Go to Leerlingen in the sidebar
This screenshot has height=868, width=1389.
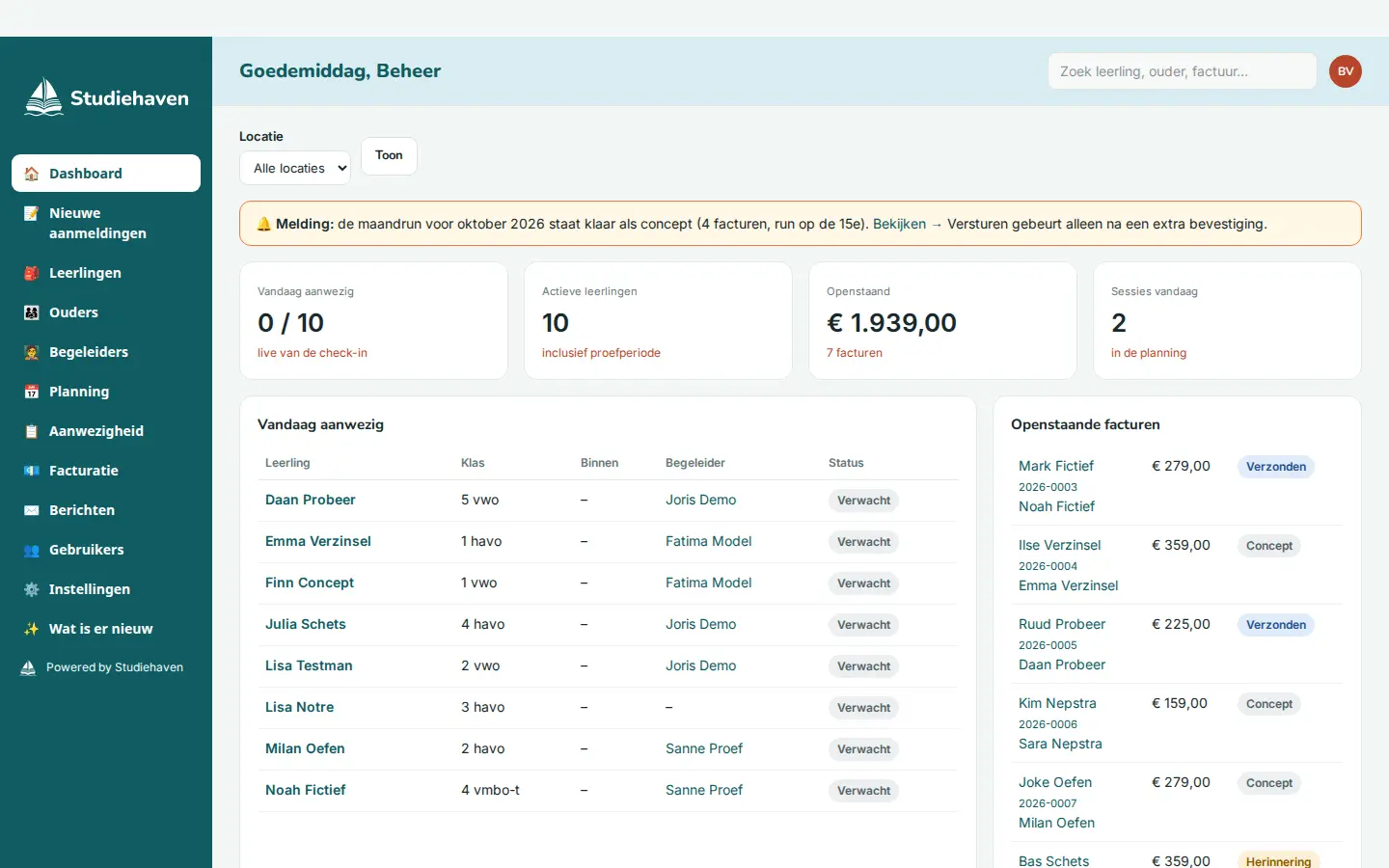[106, 273]
